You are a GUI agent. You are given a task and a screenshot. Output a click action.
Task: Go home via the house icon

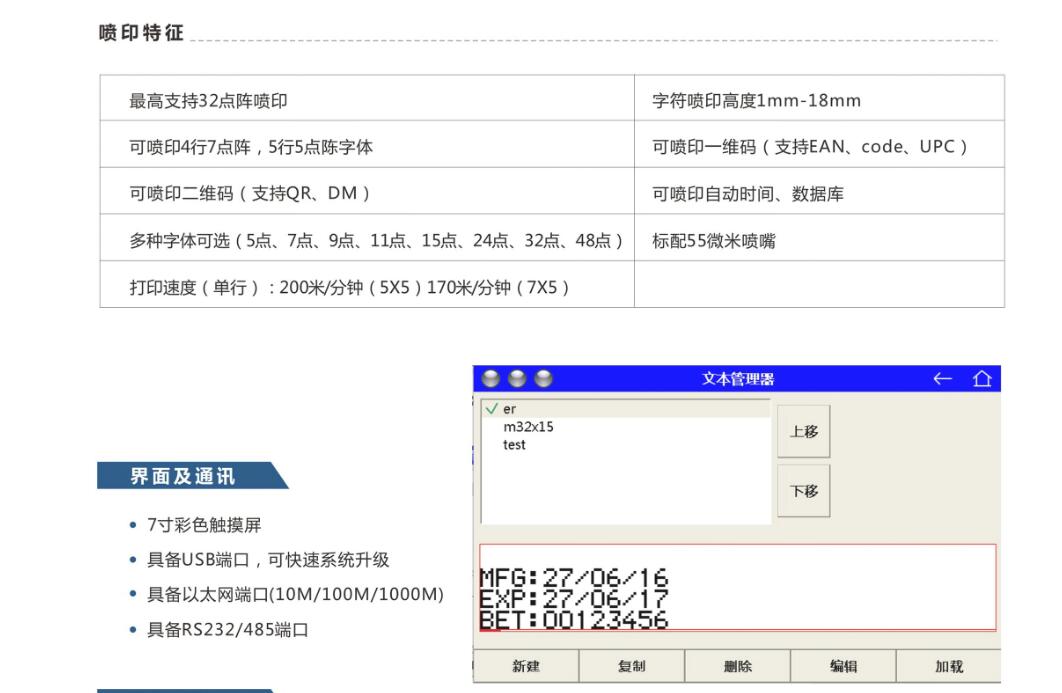982,379
